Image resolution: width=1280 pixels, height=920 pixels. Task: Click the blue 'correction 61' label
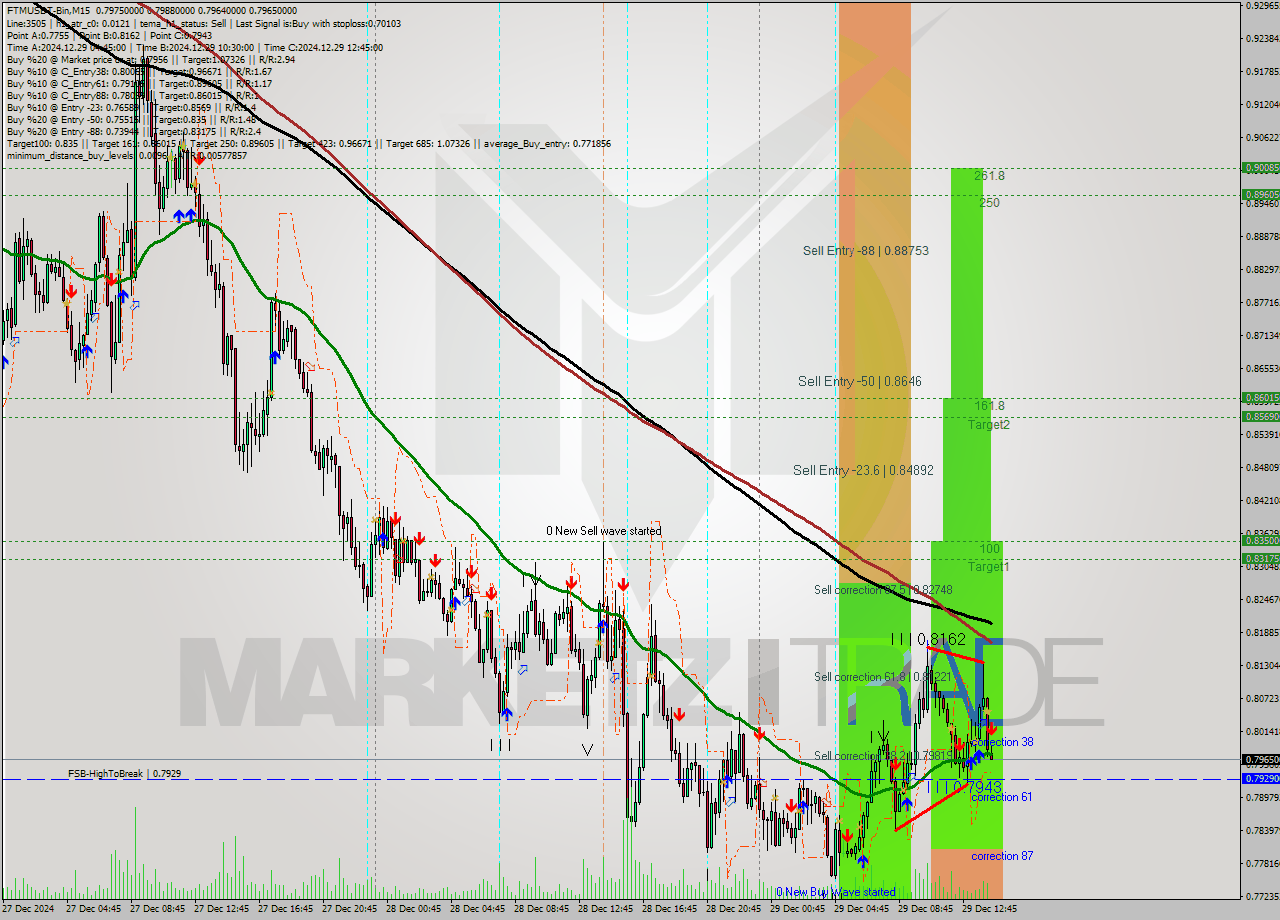tap(1002, 797)
